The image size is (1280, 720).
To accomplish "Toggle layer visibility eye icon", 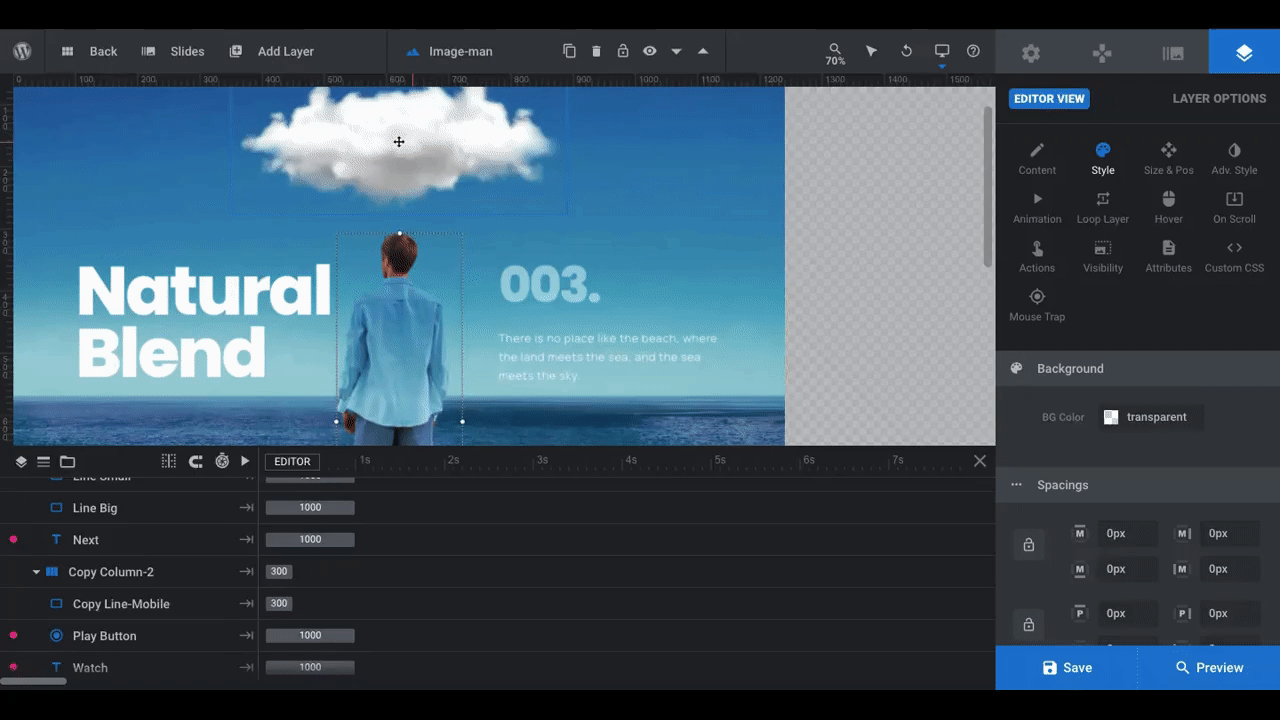I will point(650,51).
